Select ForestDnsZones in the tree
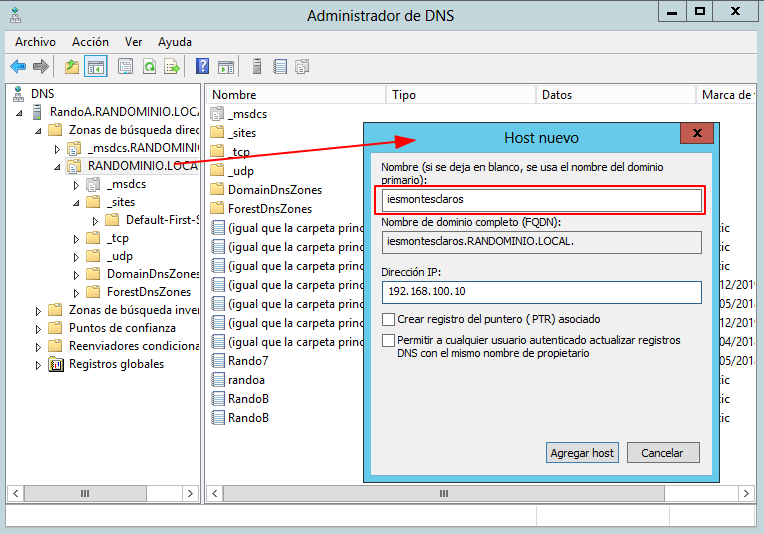Image resolution: width=764 pixels, height=534 pixels. tap(149, 292)
